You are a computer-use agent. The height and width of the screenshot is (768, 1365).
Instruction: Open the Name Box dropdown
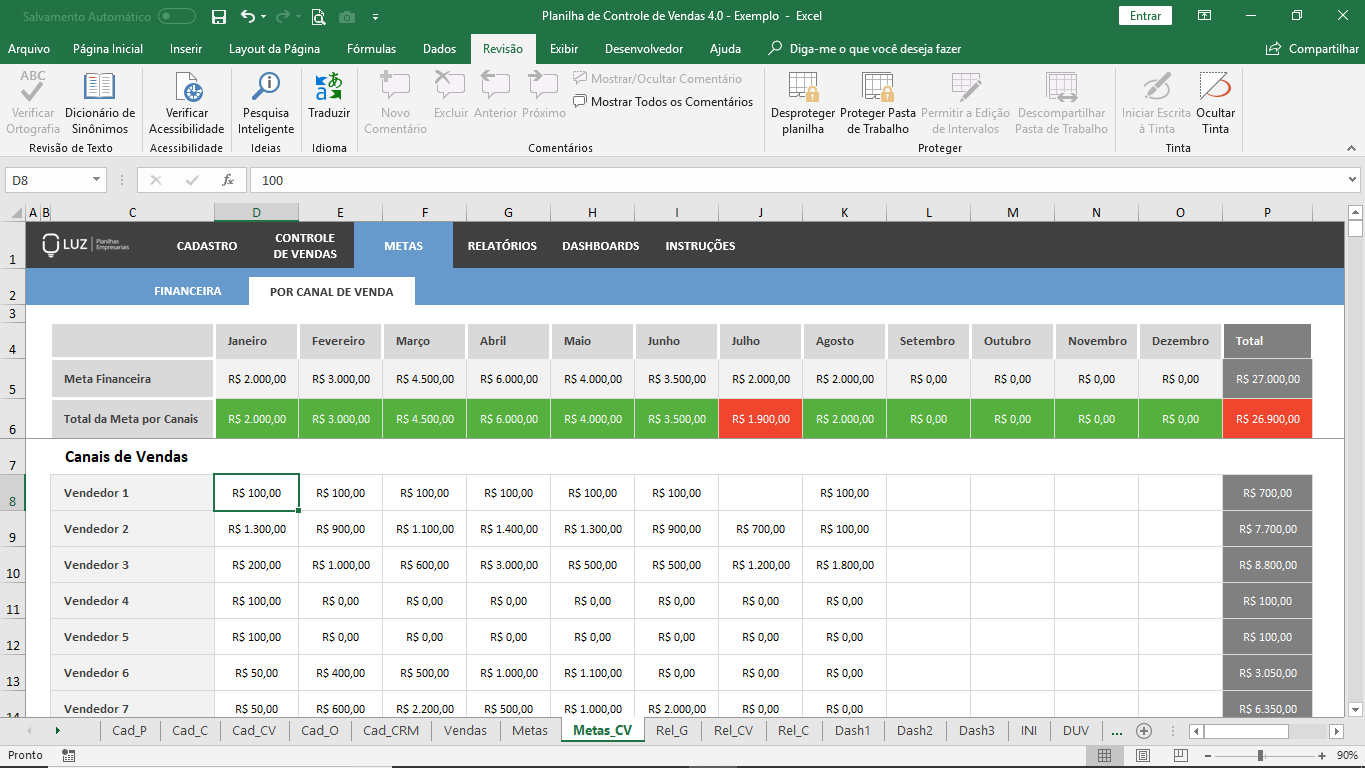pos(97,180)
